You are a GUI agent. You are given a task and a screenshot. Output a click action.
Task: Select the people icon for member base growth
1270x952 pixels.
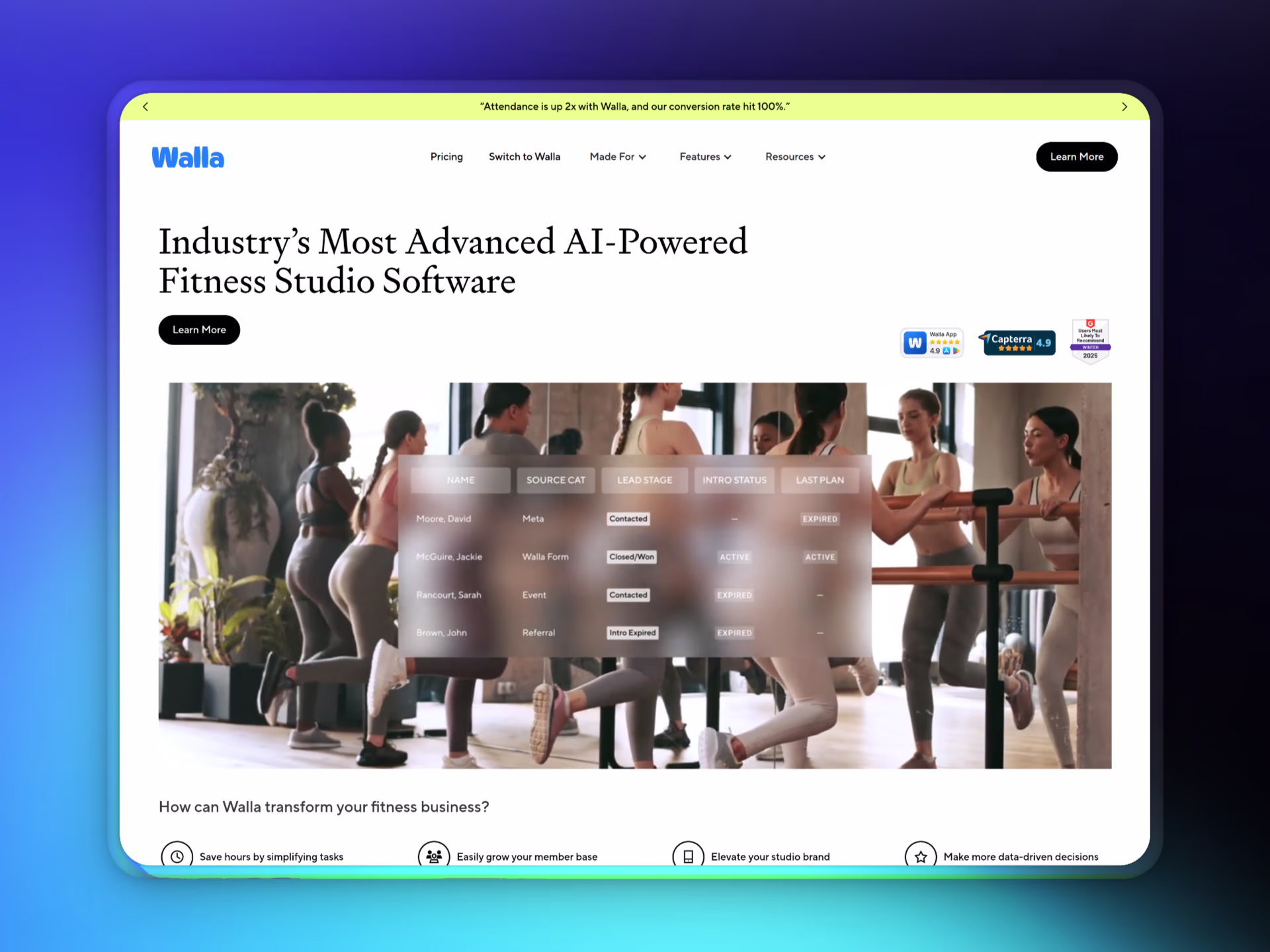[x=434, y=855]
